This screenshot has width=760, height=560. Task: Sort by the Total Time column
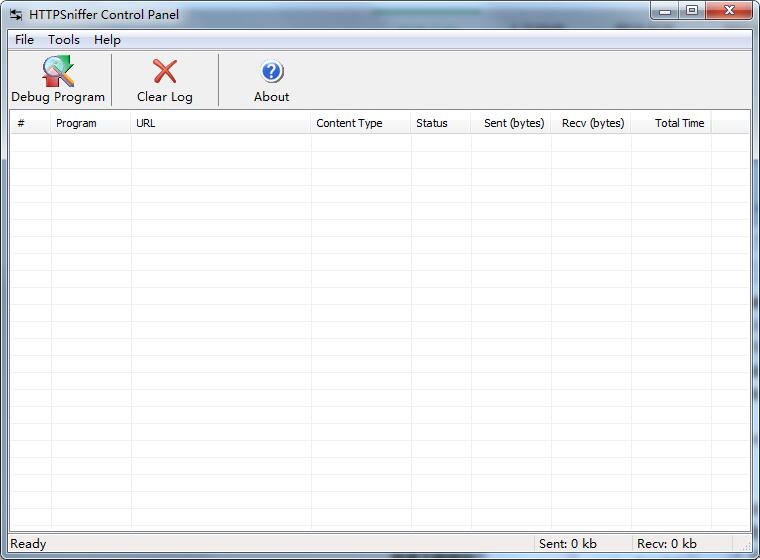[671, 123]
